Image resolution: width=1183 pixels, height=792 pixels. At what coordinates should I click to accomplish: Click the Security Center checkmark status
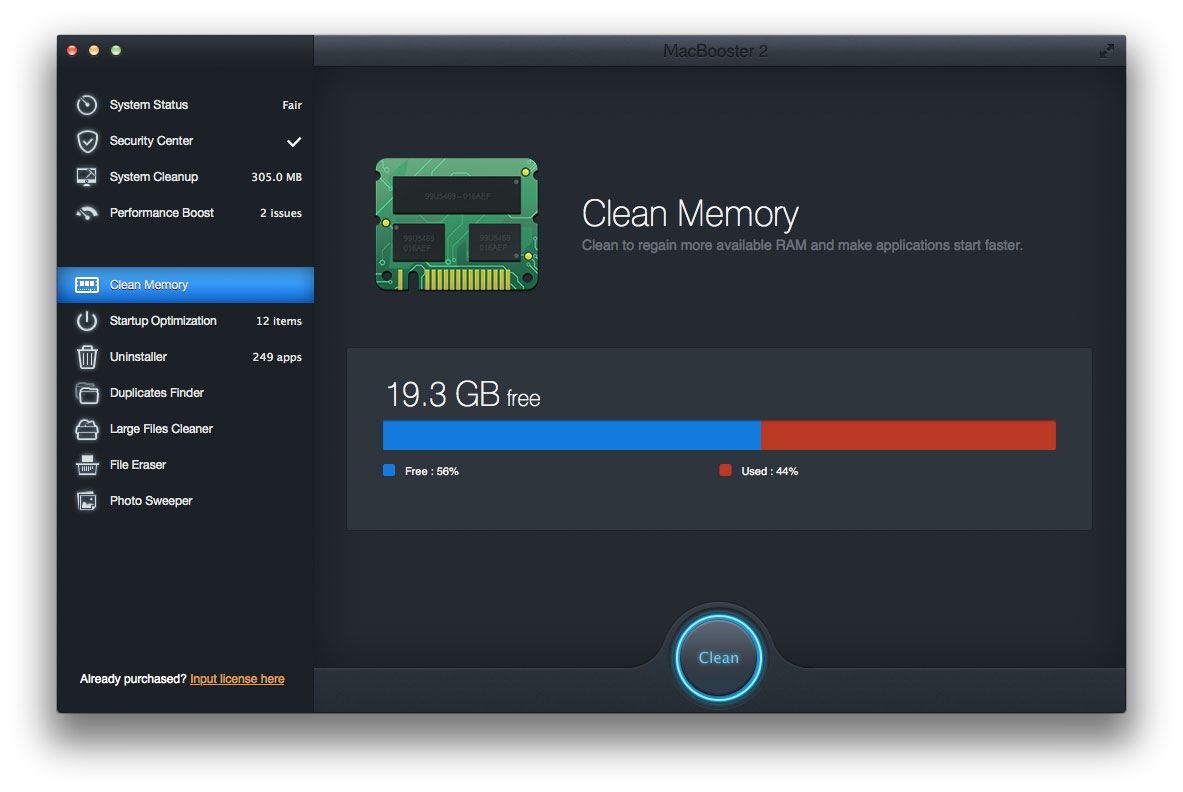(293, 141)
